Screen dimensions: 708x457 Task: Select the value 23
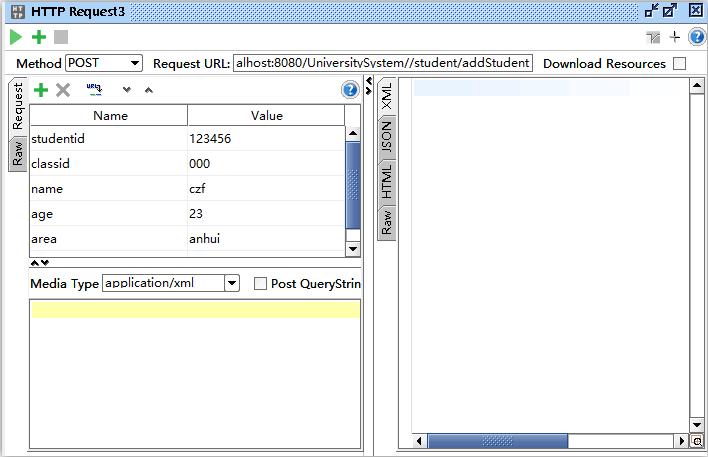coord(196,214)
